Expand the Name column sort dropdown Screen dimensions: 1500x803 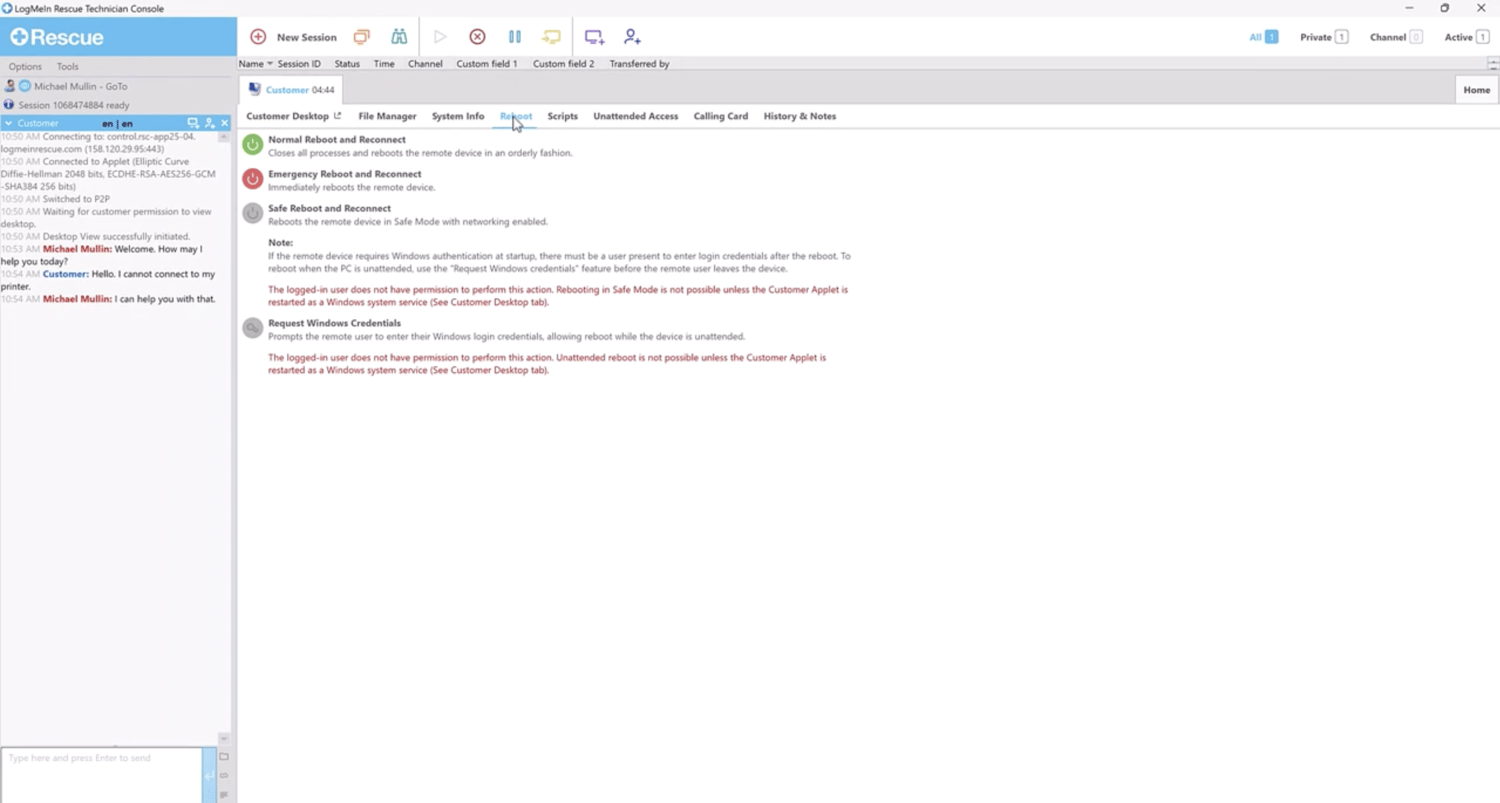click(x=270, y=64)
